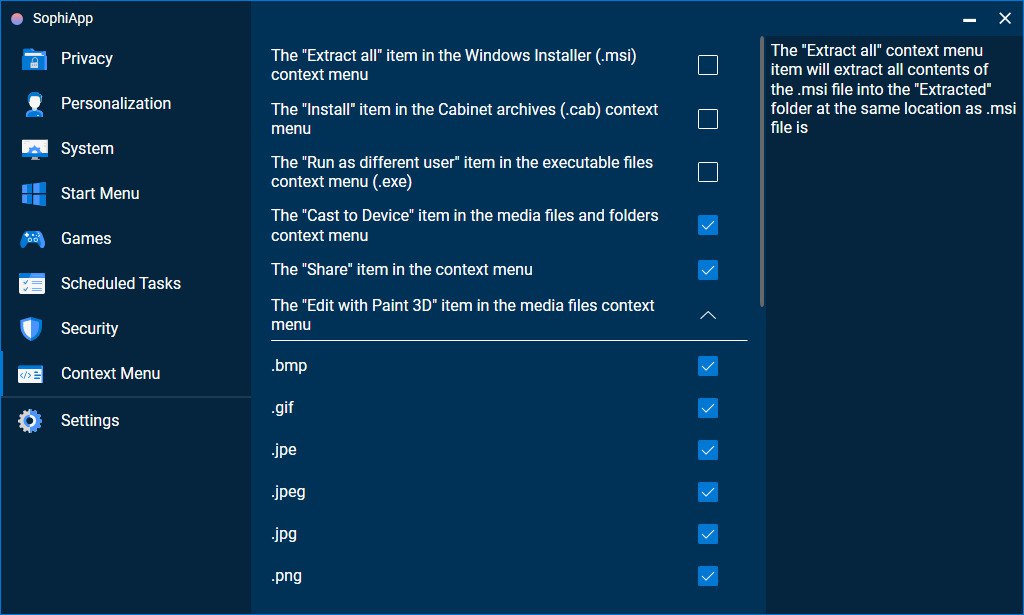Select the Security shield icon

tap(30, 328)
